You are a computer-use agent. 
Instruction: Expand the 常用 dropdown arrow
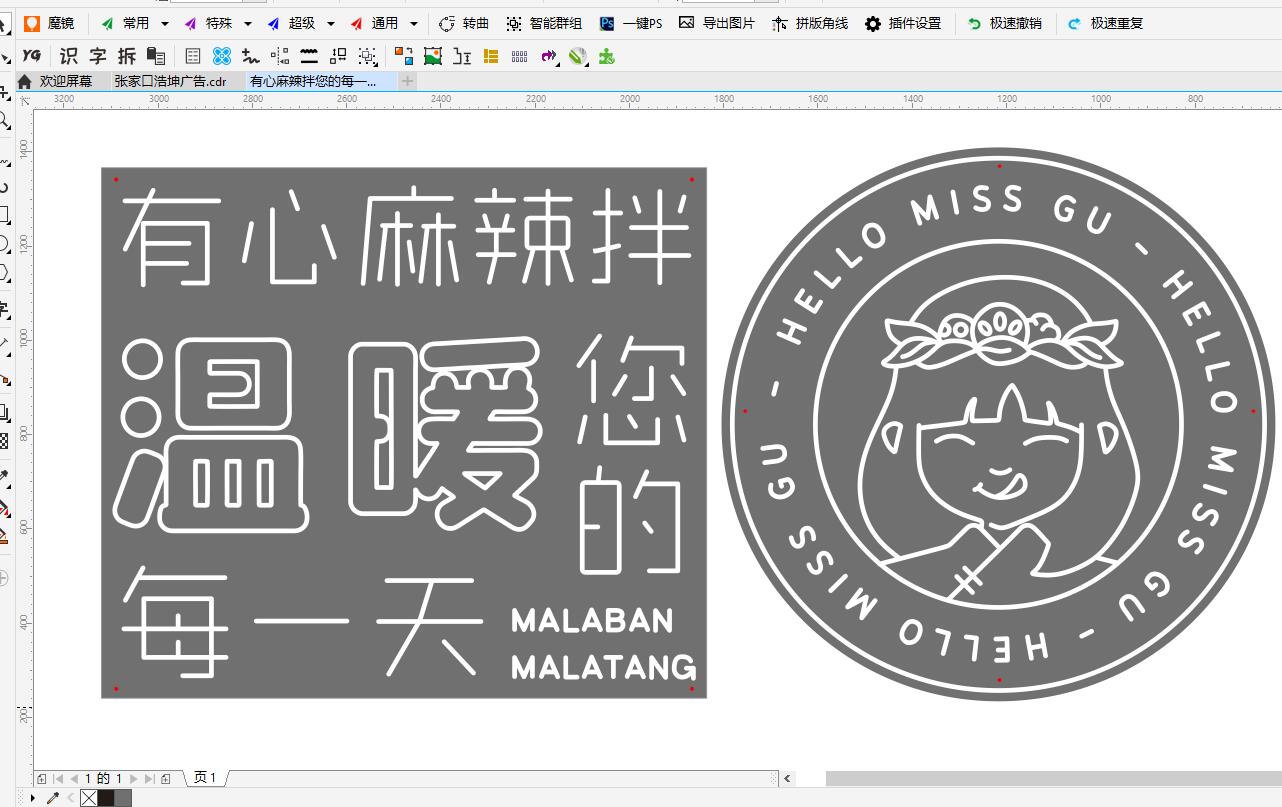tap(165, 23)
